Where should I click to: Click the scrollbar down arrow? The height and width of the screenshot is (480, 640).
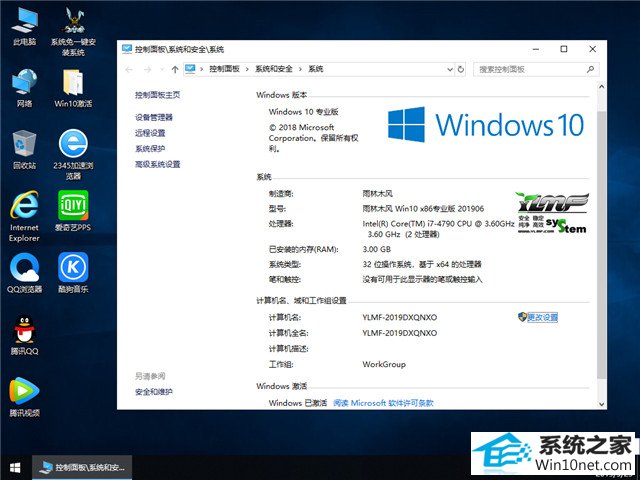pyautogui.click(x=601, y=404)
